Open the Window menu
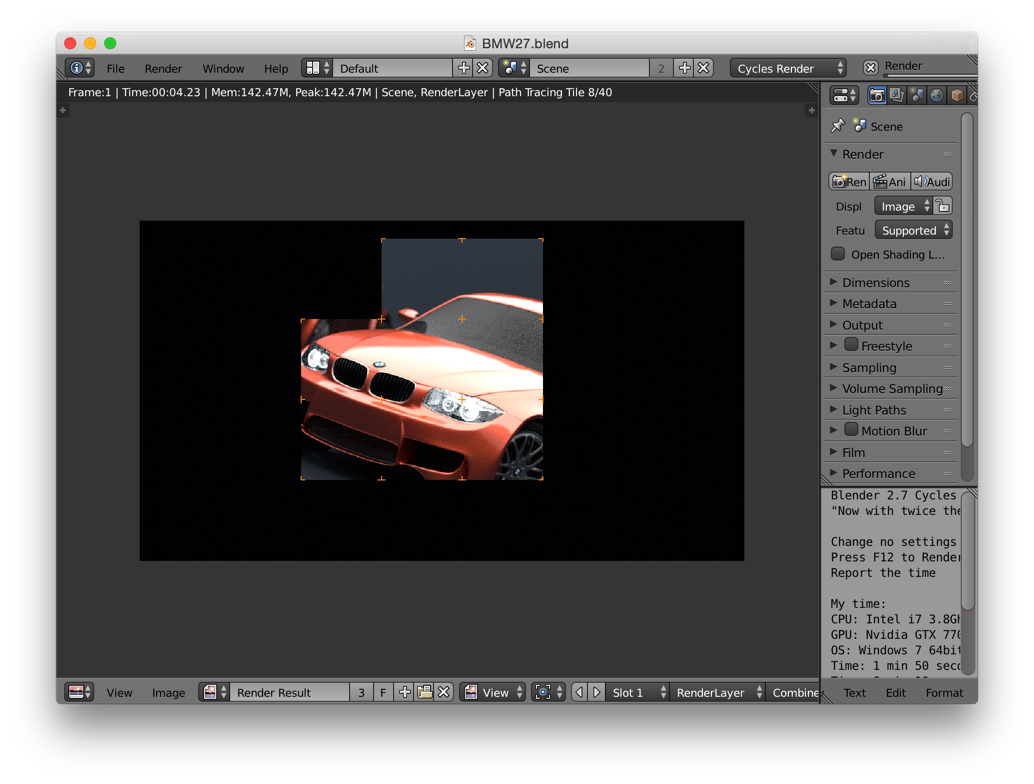Image resolution: width=1034 pixels, height=784 pixels. (x=223, y=68)
